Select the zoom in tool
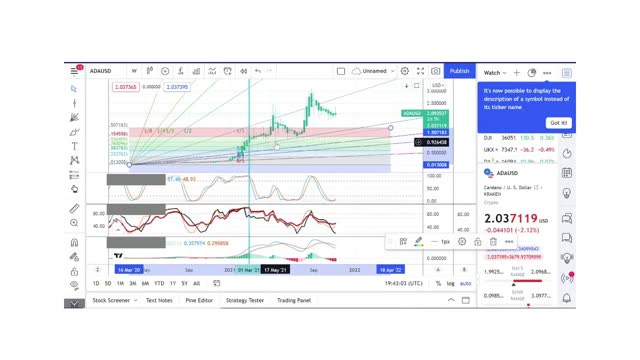 click(x=74, y=223)
